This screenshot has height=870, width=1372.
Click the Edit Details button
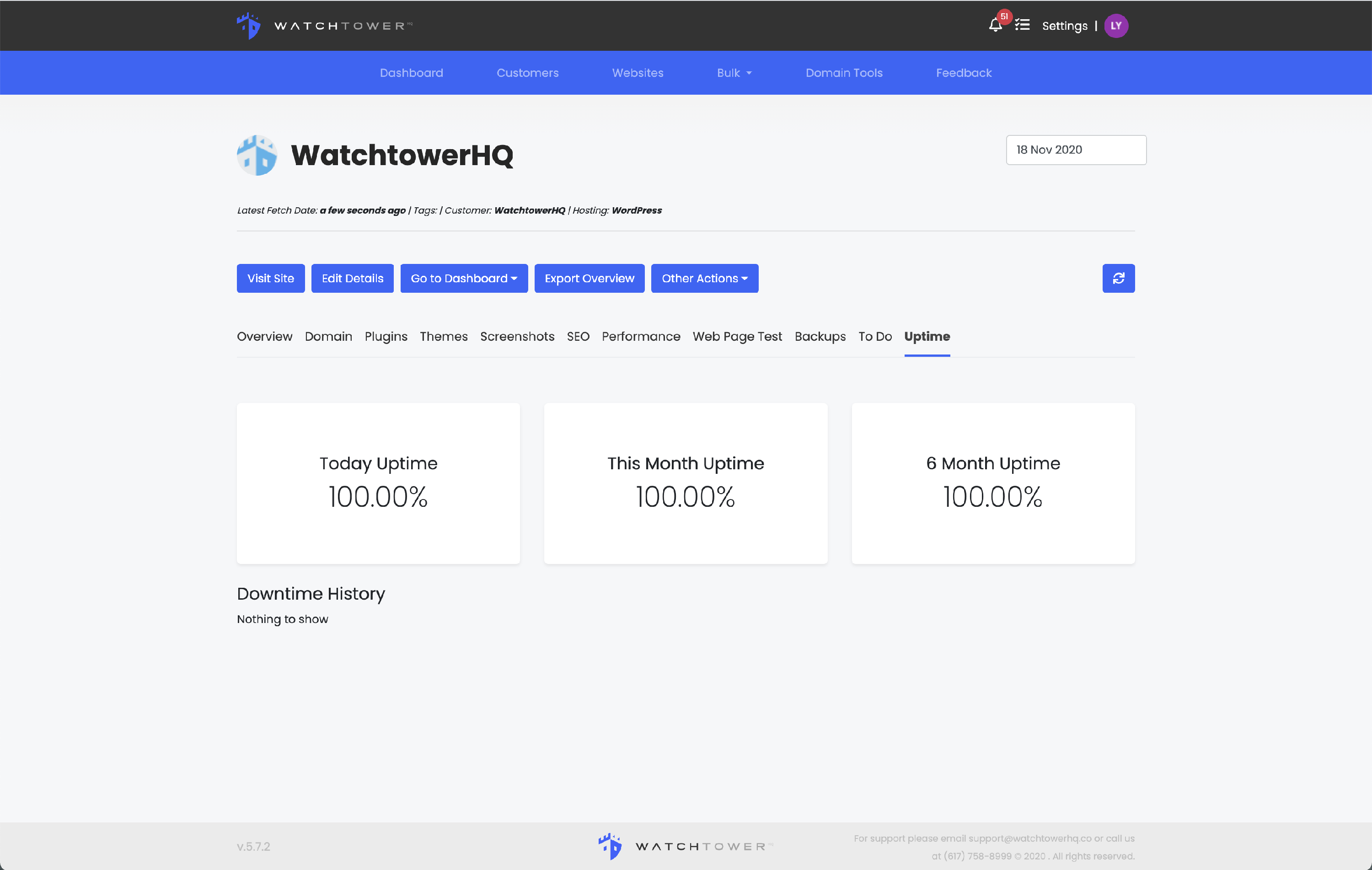[352, 278]
